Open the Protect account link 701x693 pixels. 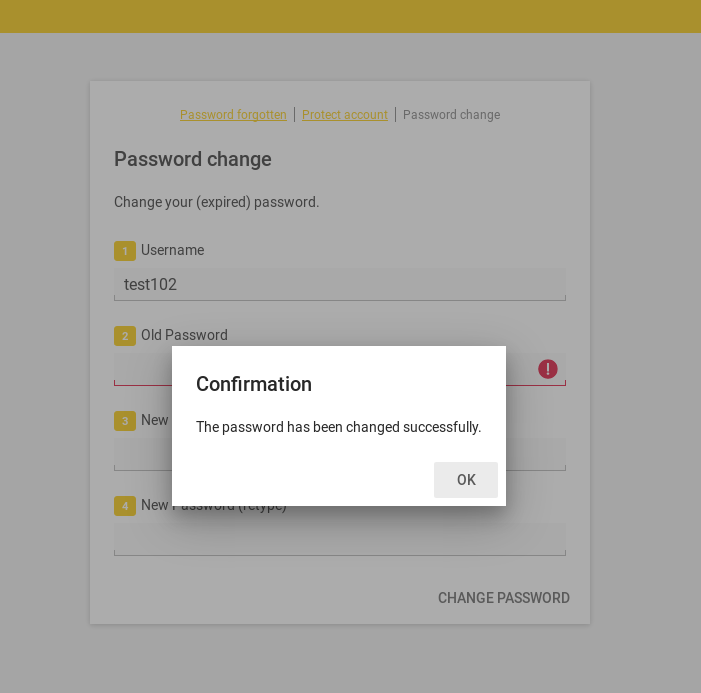point(345,115)
